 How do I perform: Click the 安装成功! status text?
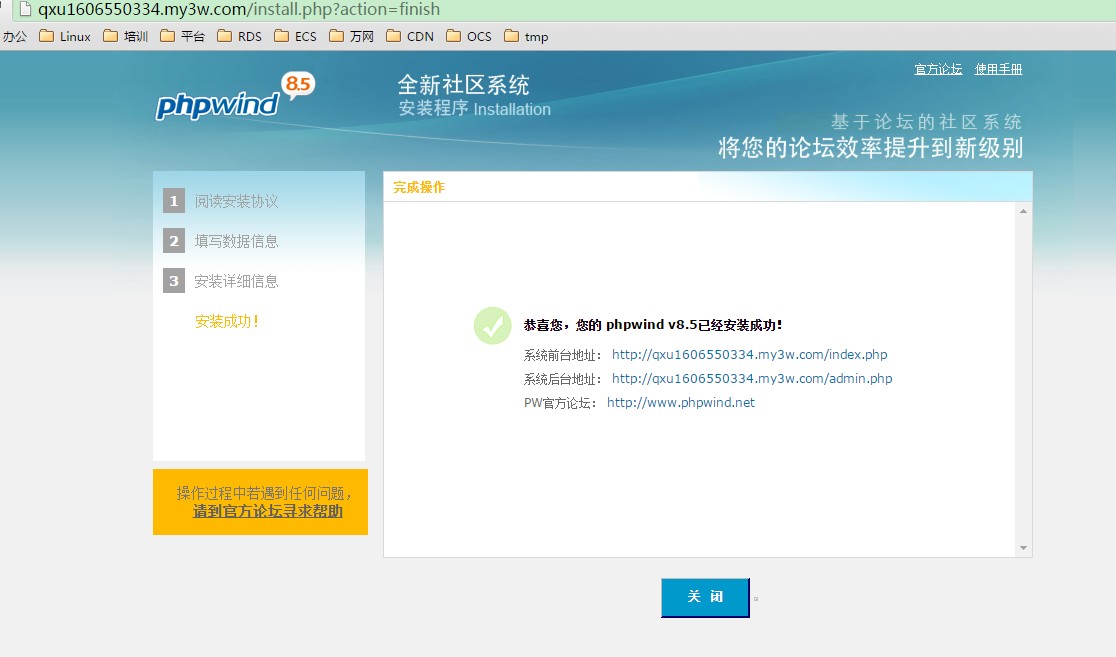point(227,321)
